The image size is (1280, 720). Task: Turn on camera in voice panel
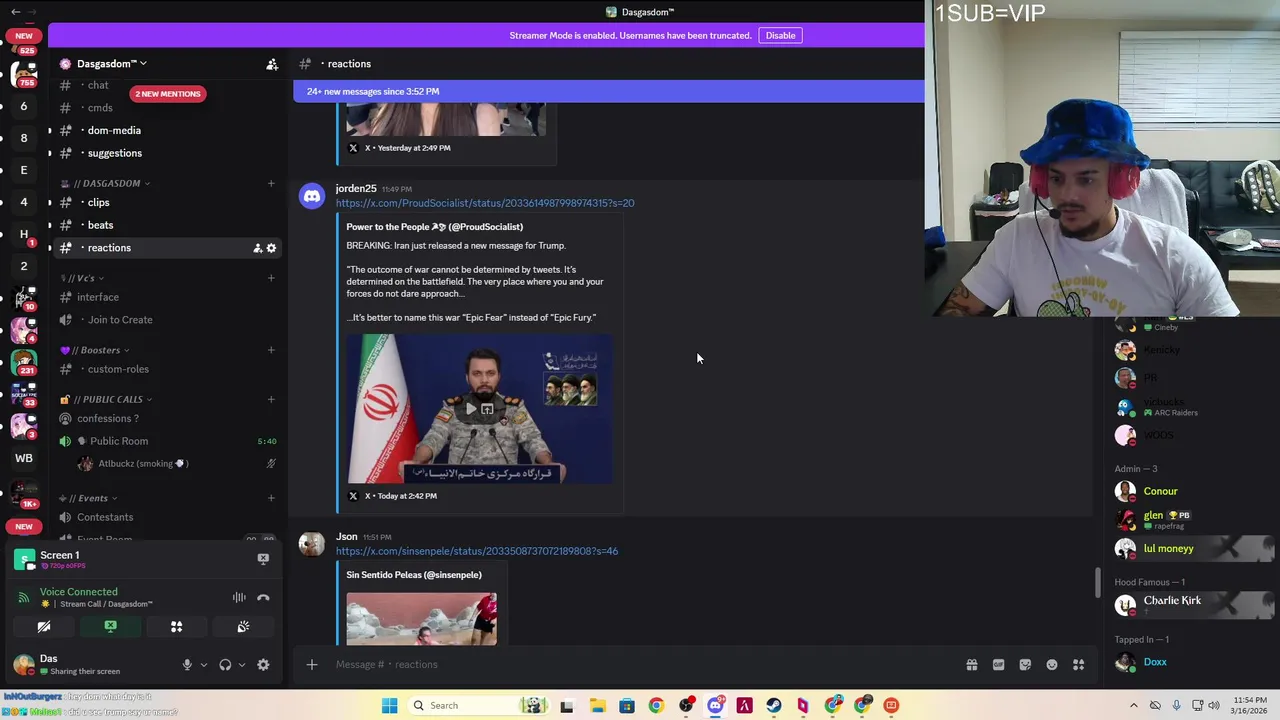click(x=44, y=627)
